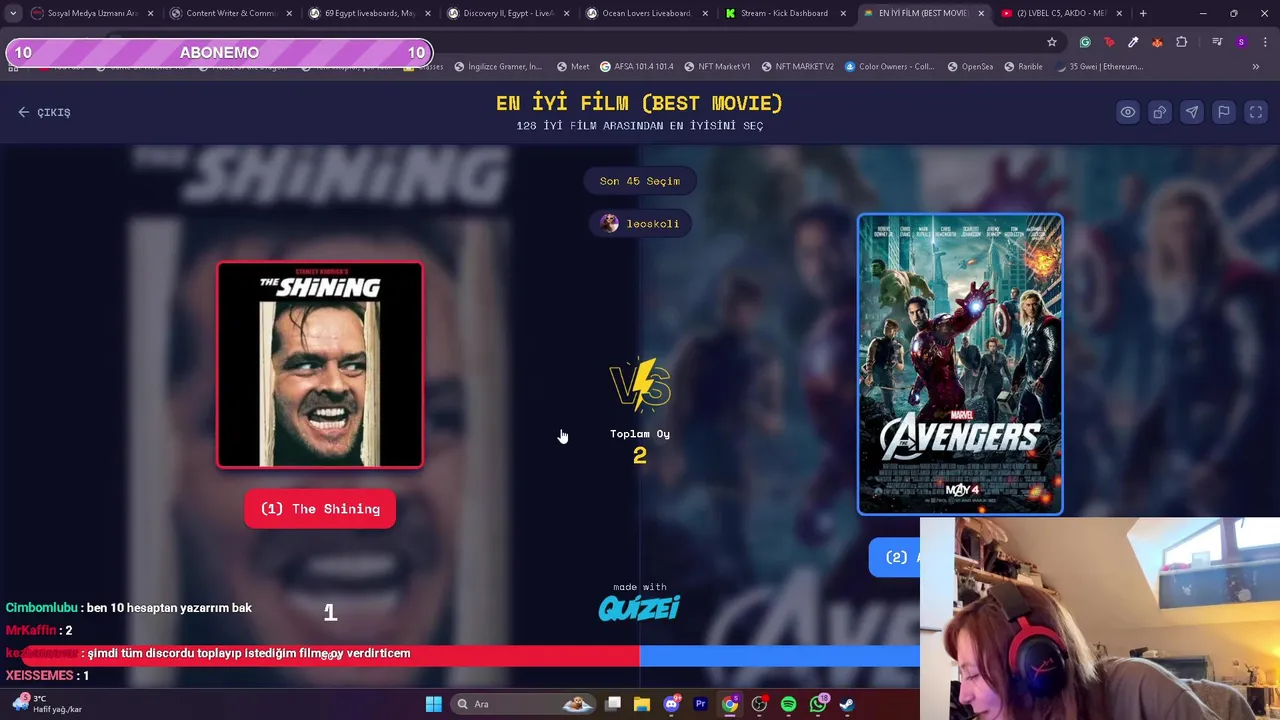This screenshot has width=1280, height=720.
Task: Click chat message from Cimbomlubu
Action: 129,608
